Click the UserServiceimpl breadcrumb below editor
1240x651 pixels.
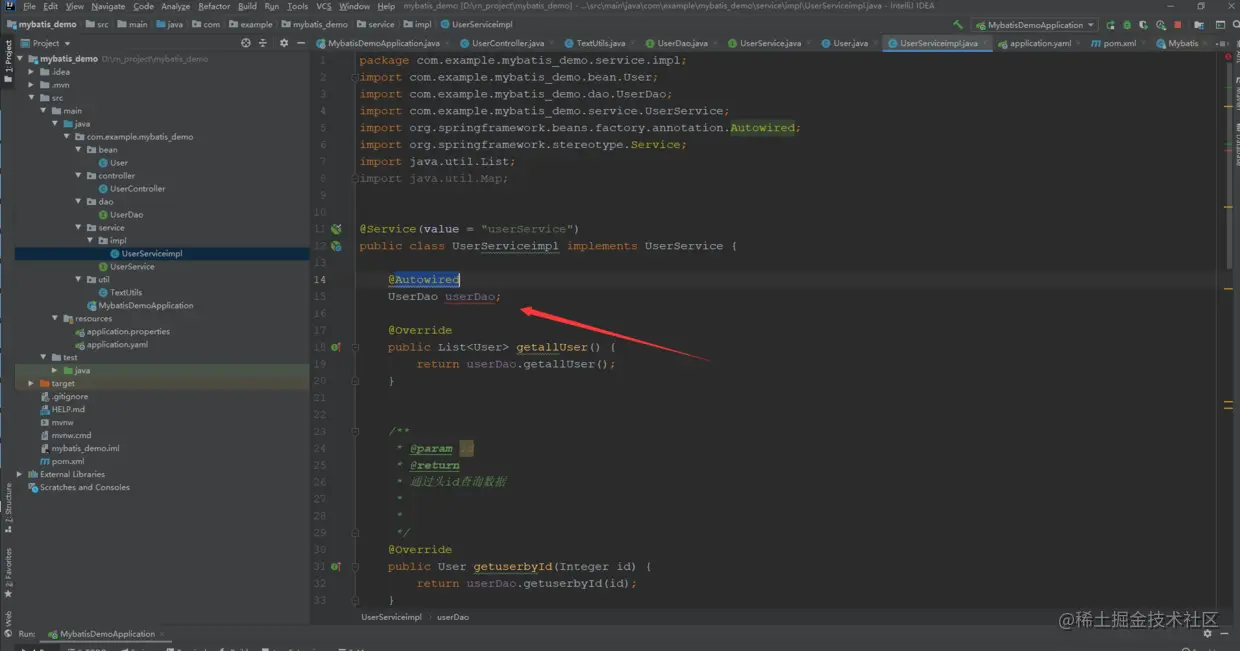coord(391,617)
